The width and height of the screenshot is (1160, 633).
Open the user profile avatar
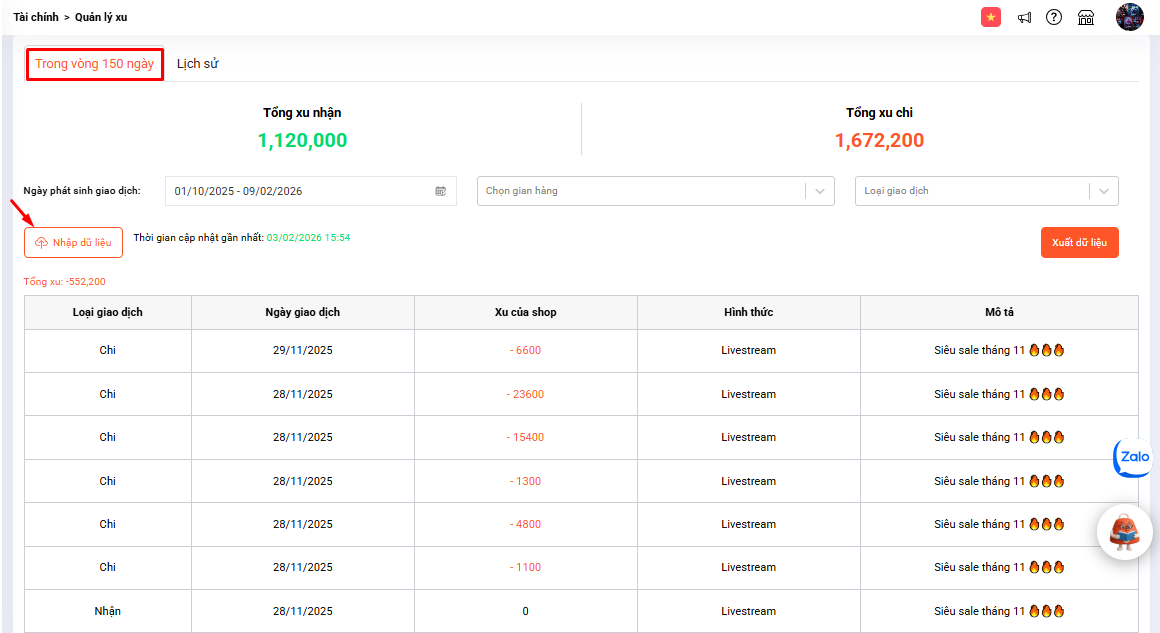(1129, 17)
